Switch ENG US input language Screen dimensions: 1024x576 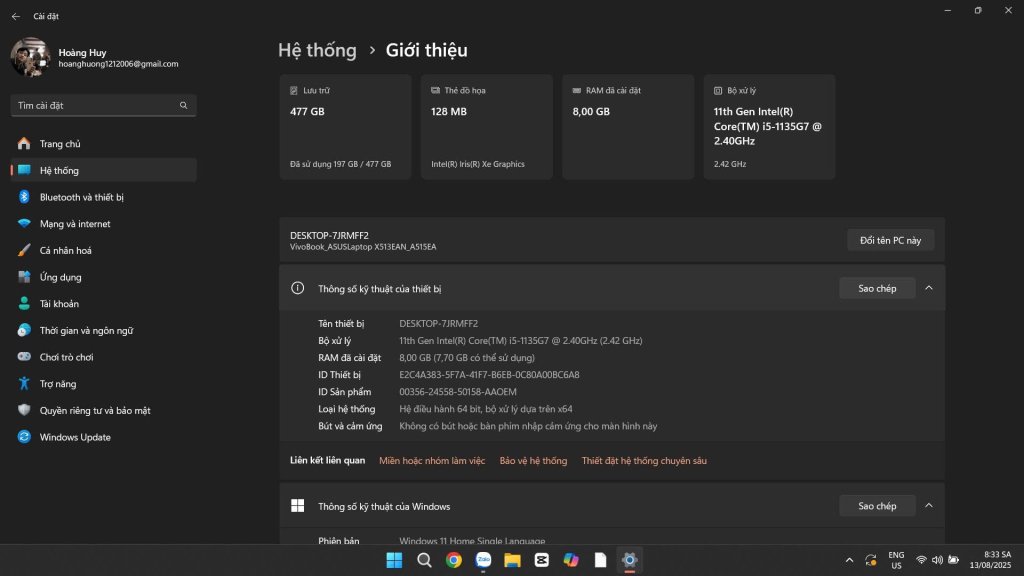click(x=896, y=560)
